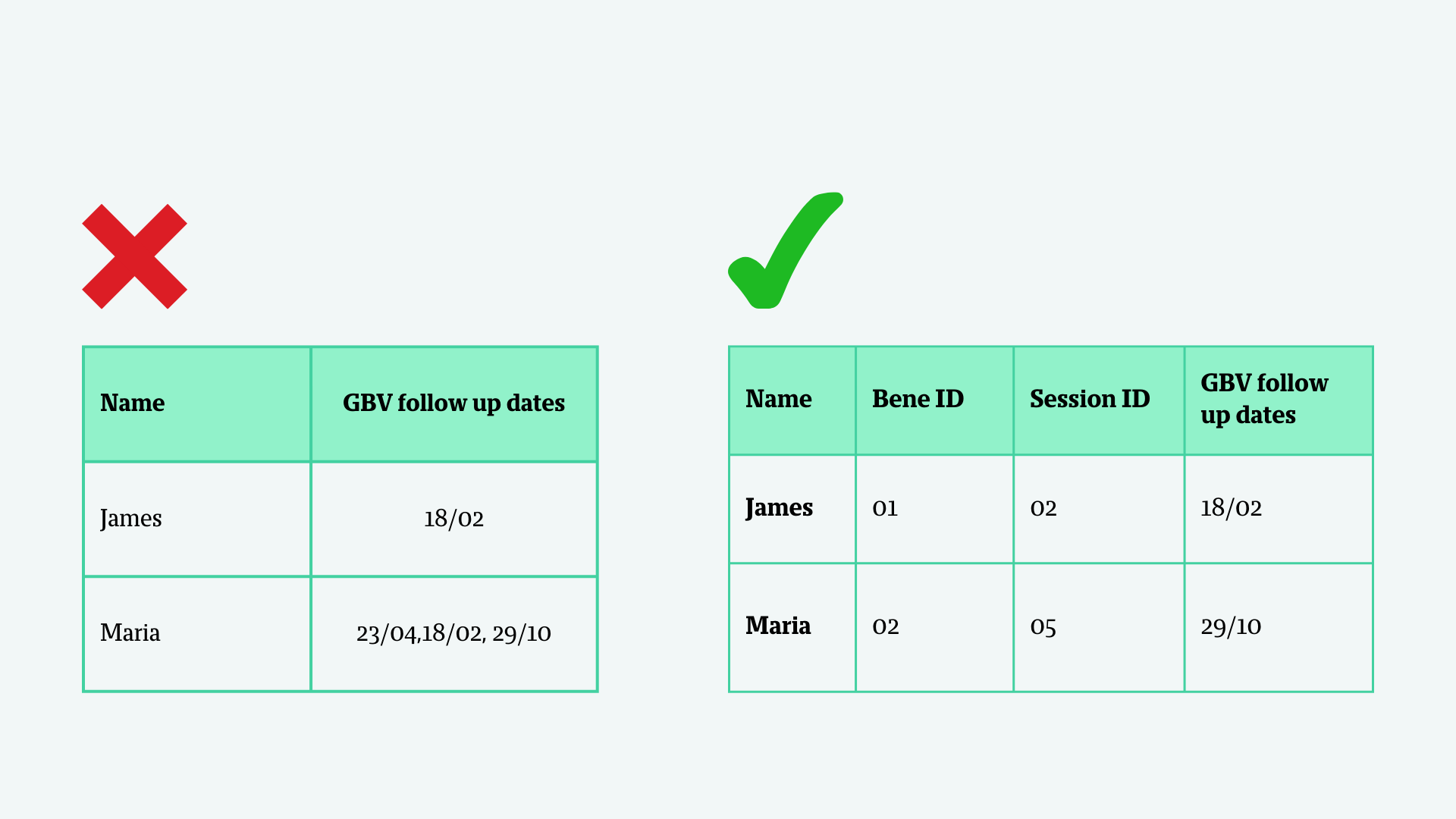
Task: Select Maria's Bene ID value 02
Action: tap(934, 627)
